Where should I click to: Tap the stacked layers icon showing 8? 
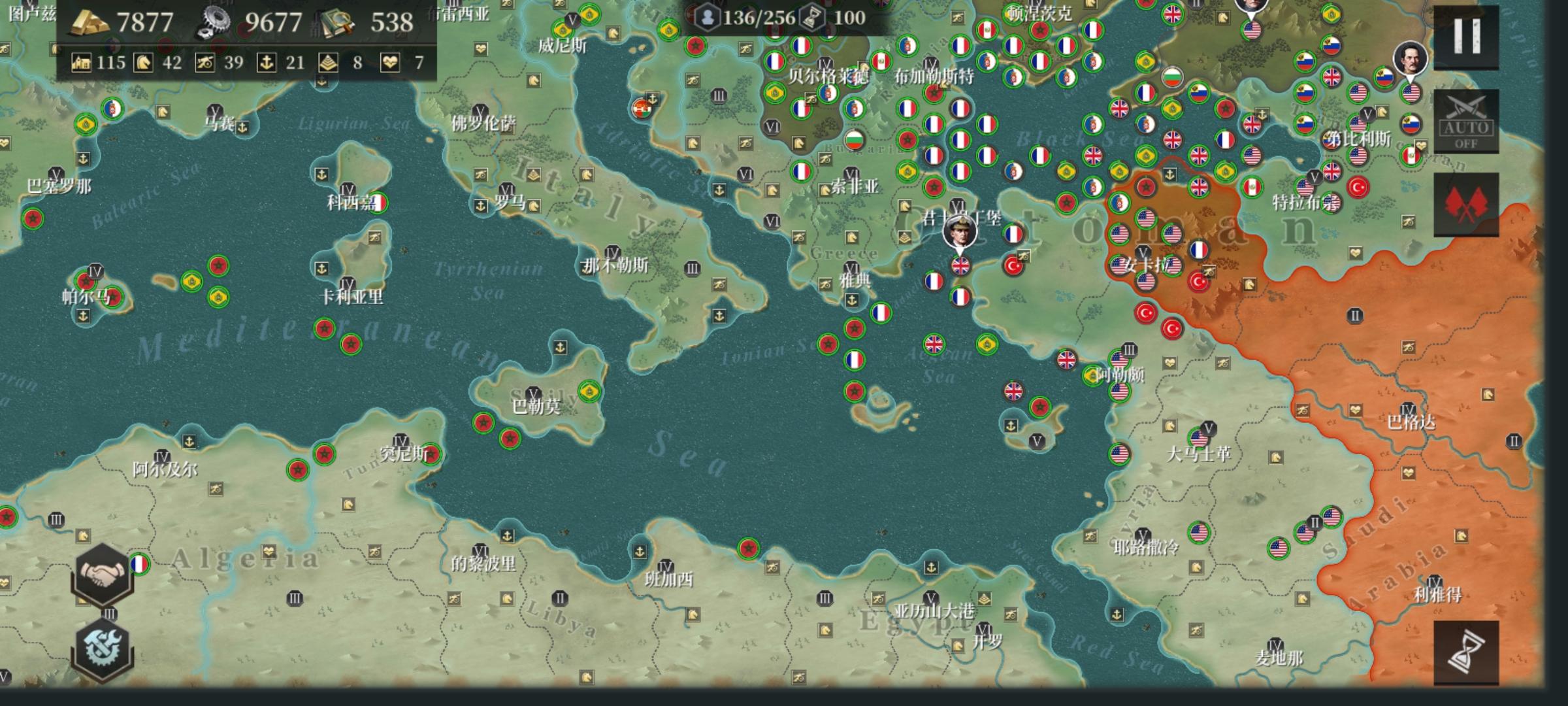pos(329,63)
